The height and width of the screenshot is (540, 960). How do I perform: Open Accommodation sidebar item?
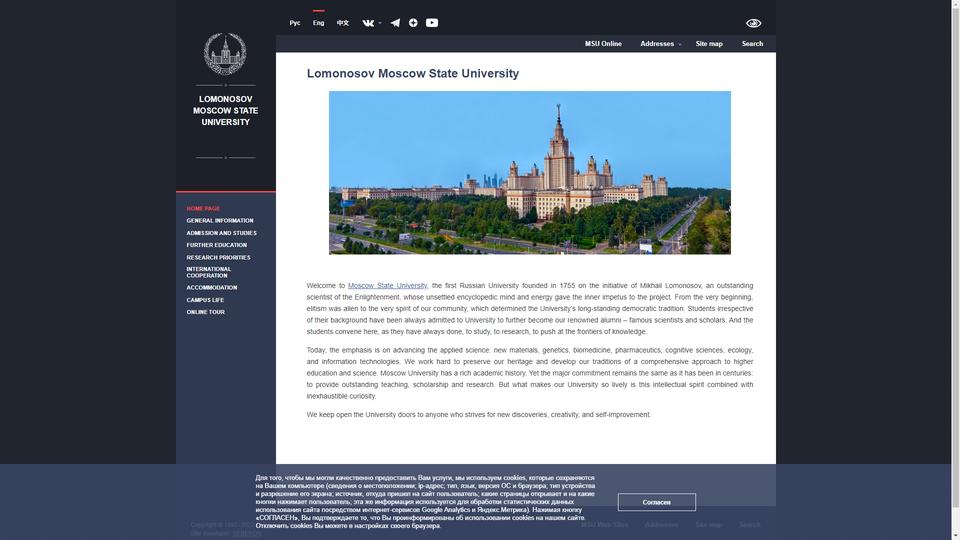point(212,288)
